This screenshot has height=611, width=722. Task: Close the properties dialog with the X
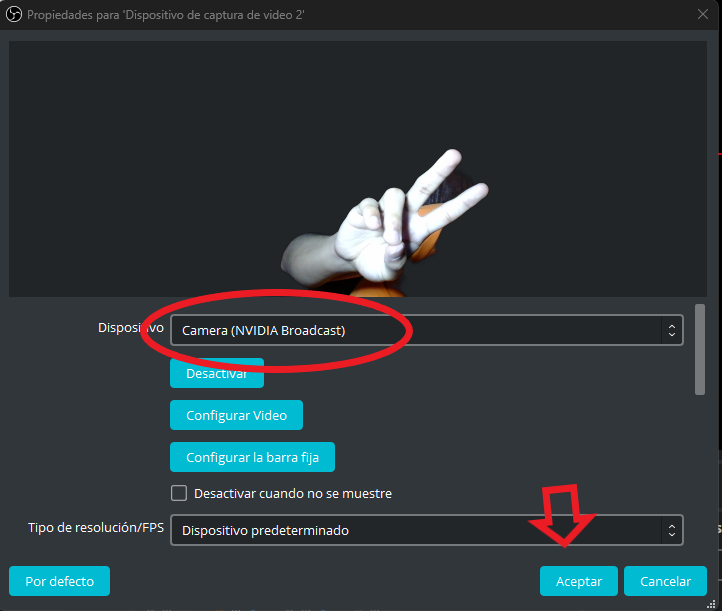coord(702,13)
